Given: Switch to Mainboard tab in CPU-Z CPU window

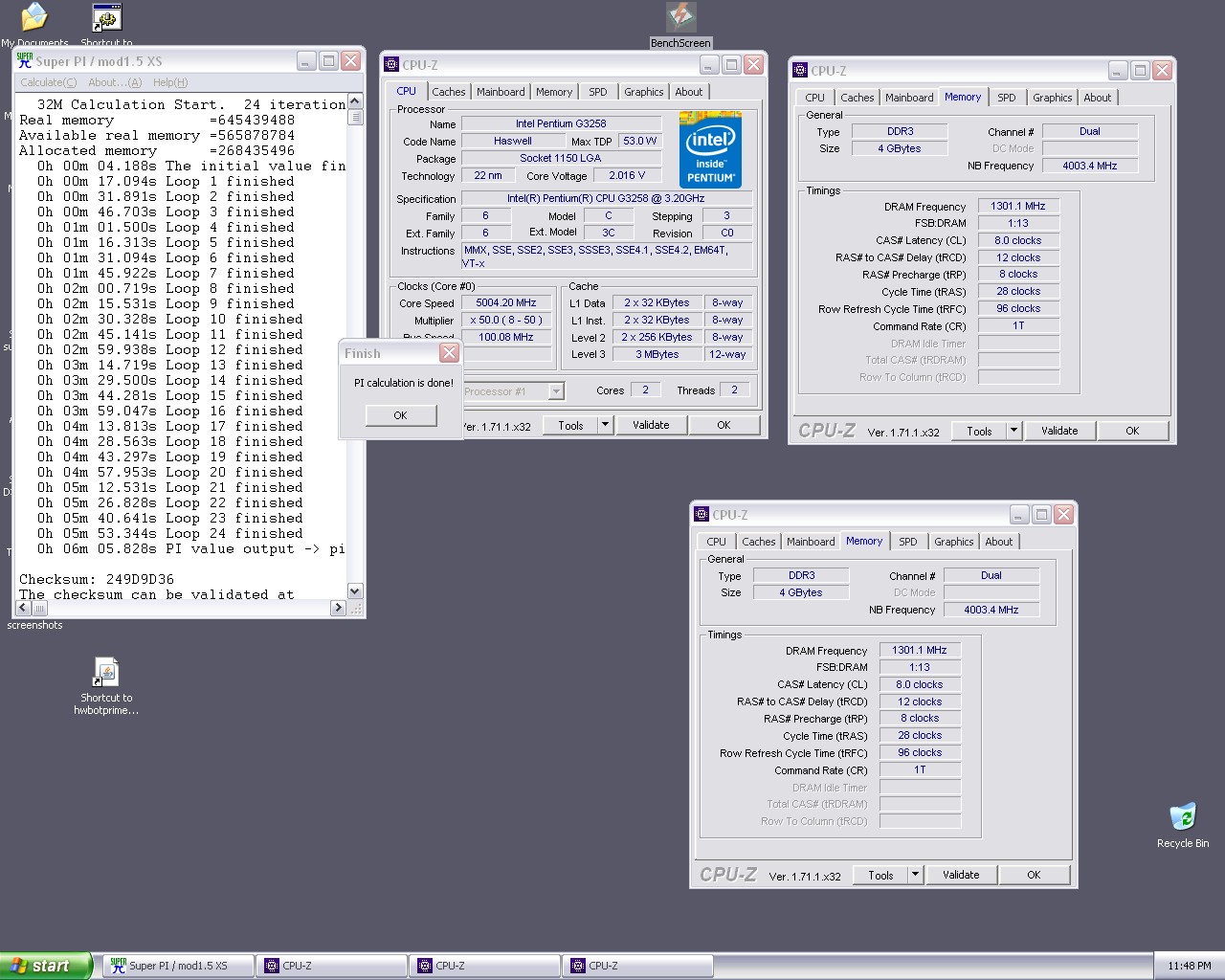Looking at the screenshot, I should click(501, 92).
